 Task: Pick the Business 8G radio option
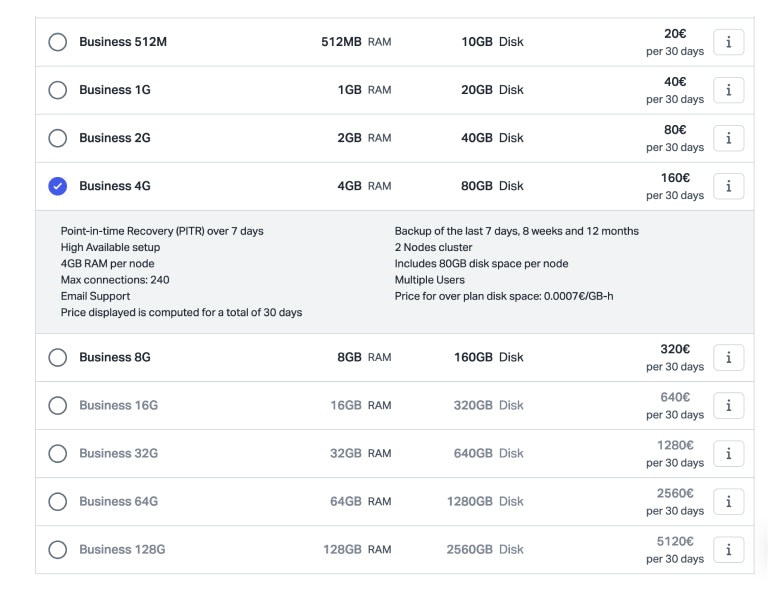(58, 357)
